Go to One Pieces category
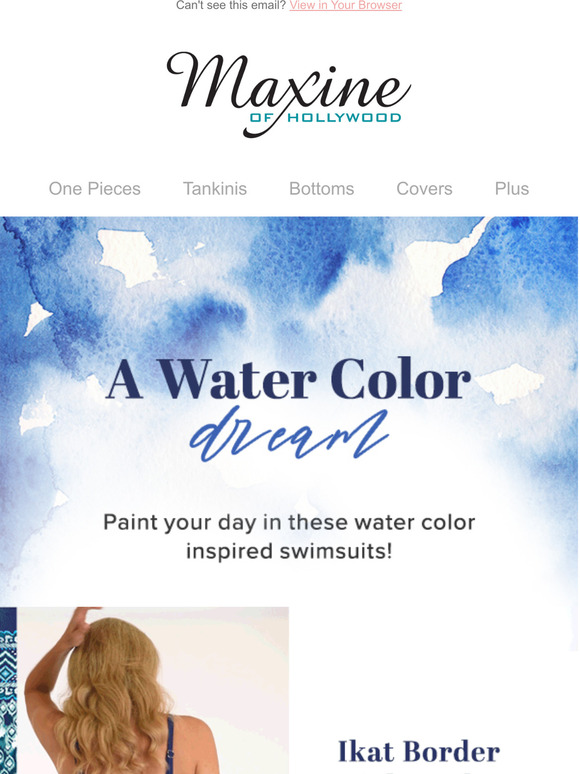Image resolution: width=580 pixels, height=774 pixels. click(95, 189)
